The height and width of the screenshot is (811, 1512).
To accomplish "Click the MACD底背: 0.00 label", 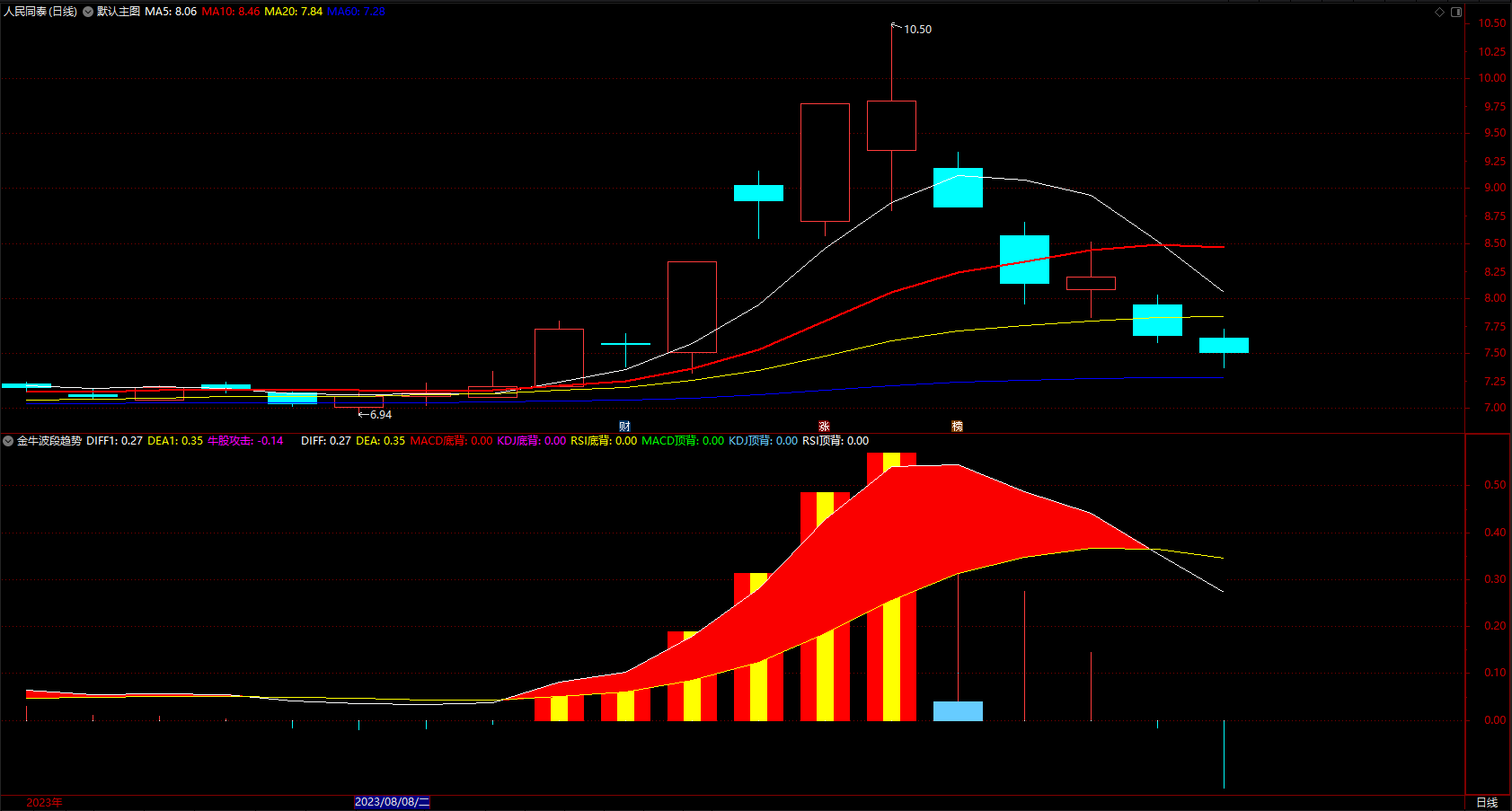I will (x=451, y=441).
